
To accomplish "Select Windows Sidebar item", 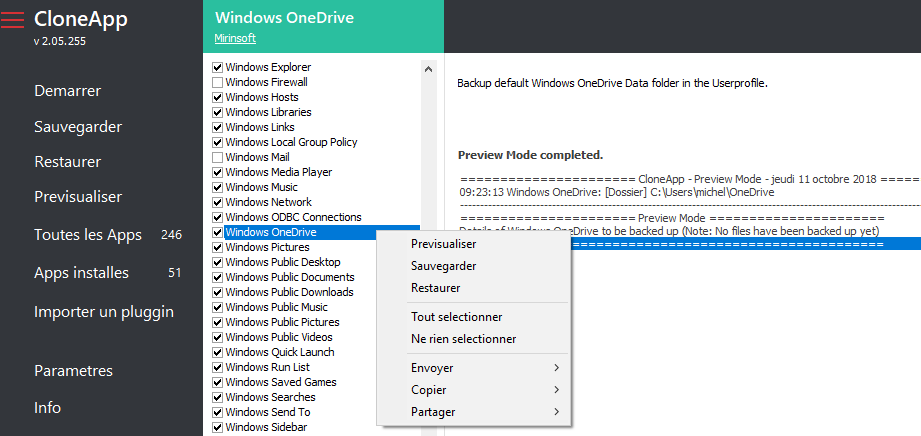I will [265, 427].
